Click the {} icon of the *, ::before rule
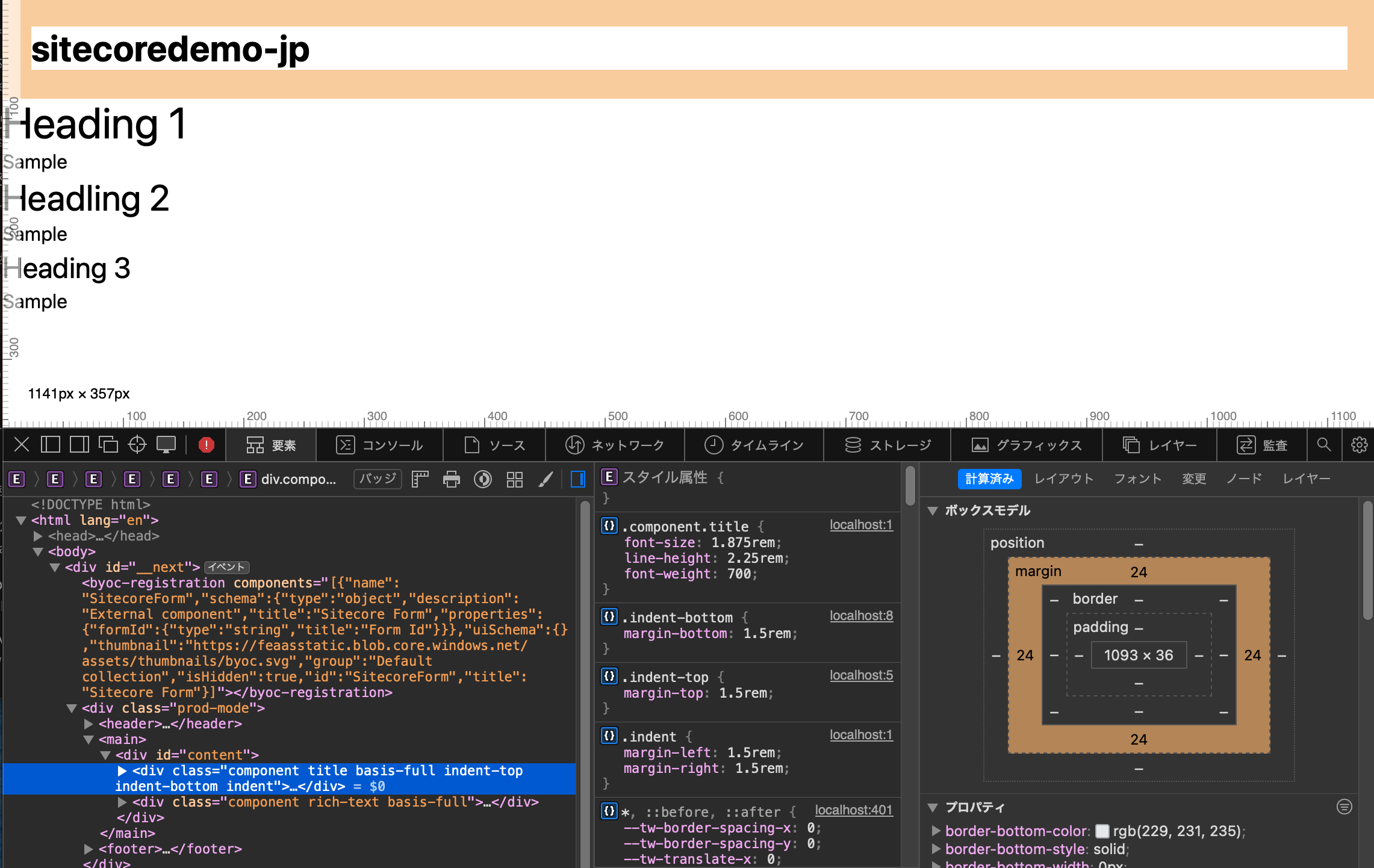The height and width of the screenshot is (868, 1374). coord(609,811)
